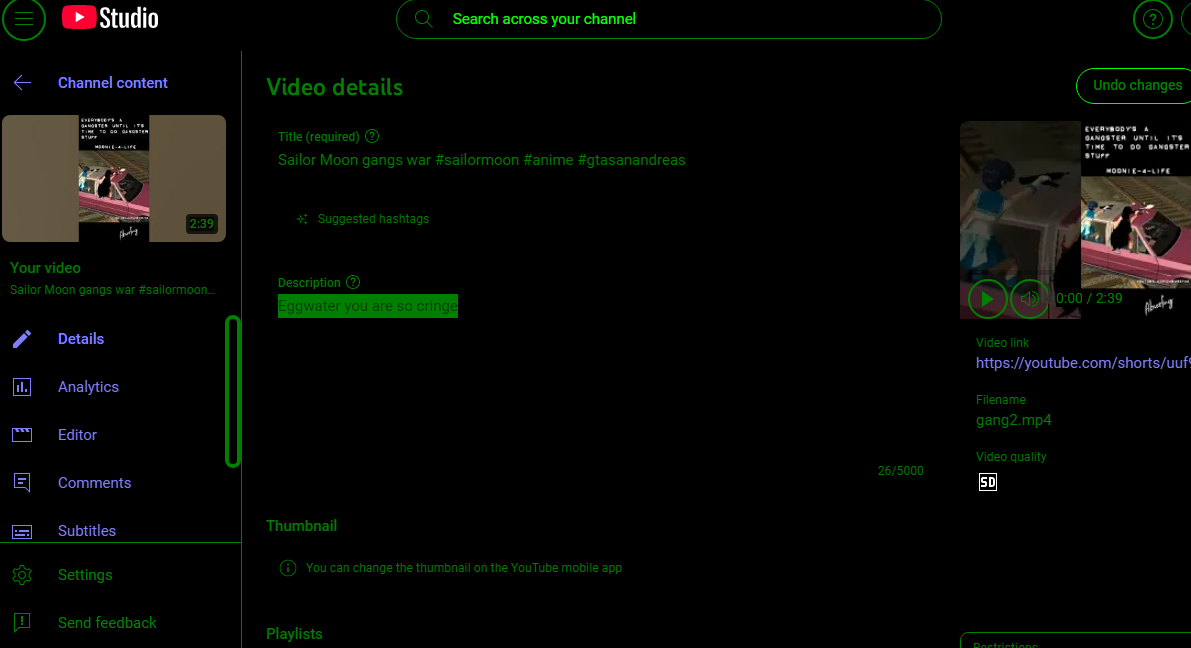Click the Suggested hashtags sparkle icon

(x=302, y=219)
